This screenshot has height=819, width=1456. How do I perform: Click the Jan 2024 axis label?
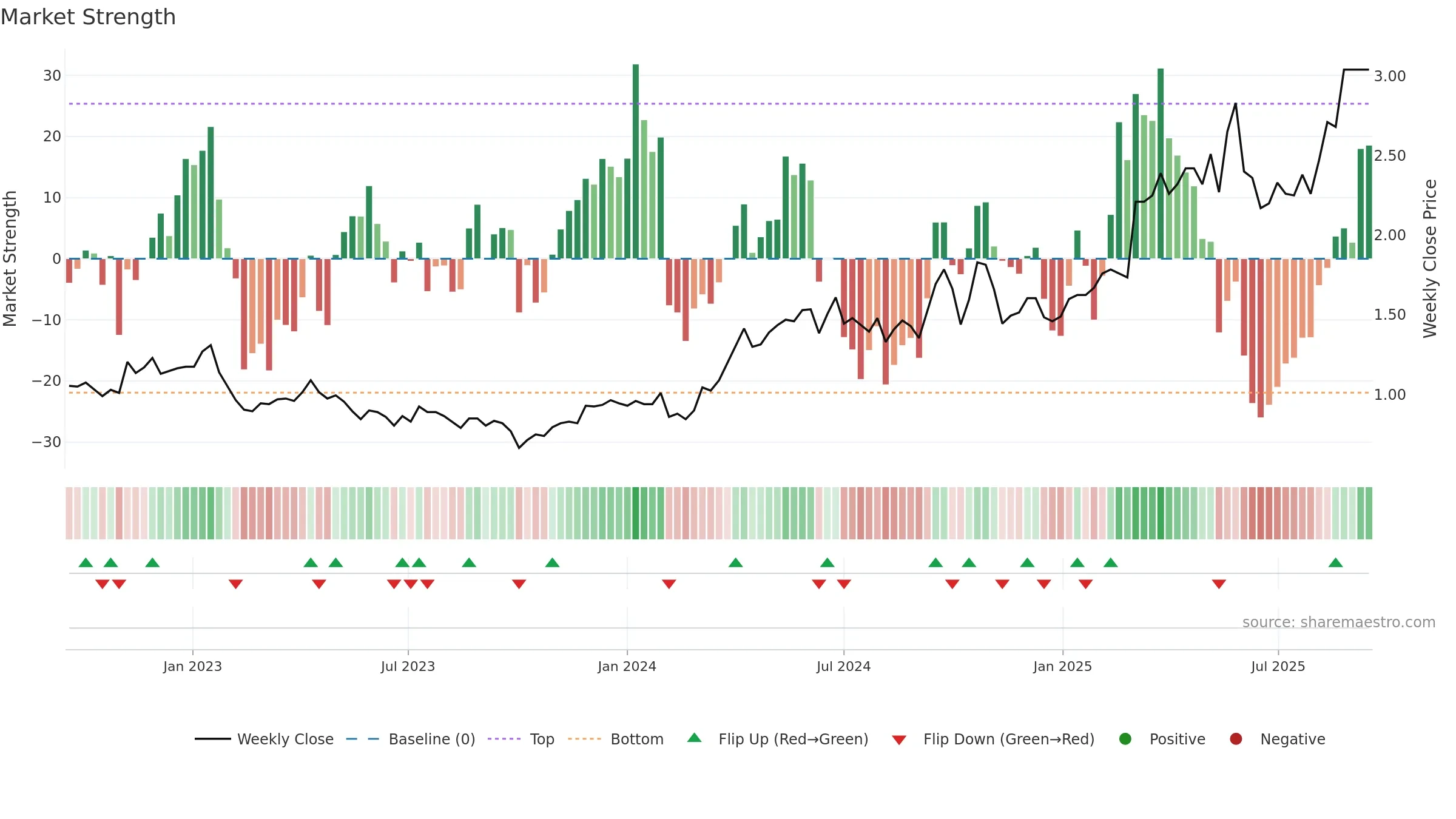pos(627,666)
